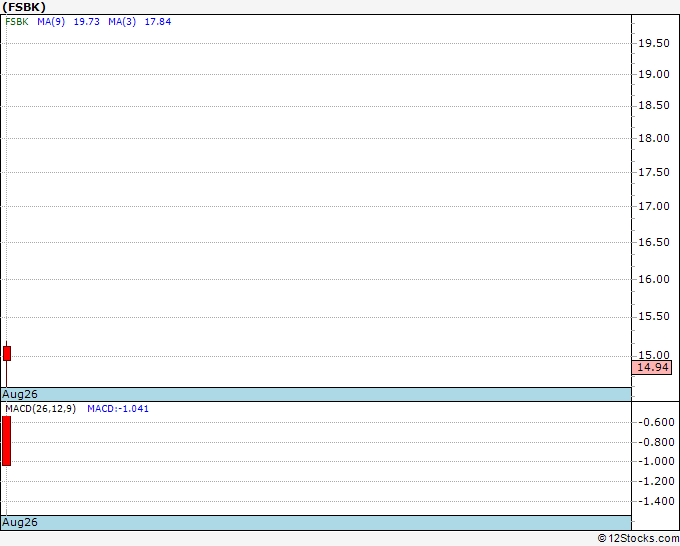The width and height of the screenshot is (680, 546).
Task: Click the MACD:-1.041 value text
Action: (x=118, y=409)
